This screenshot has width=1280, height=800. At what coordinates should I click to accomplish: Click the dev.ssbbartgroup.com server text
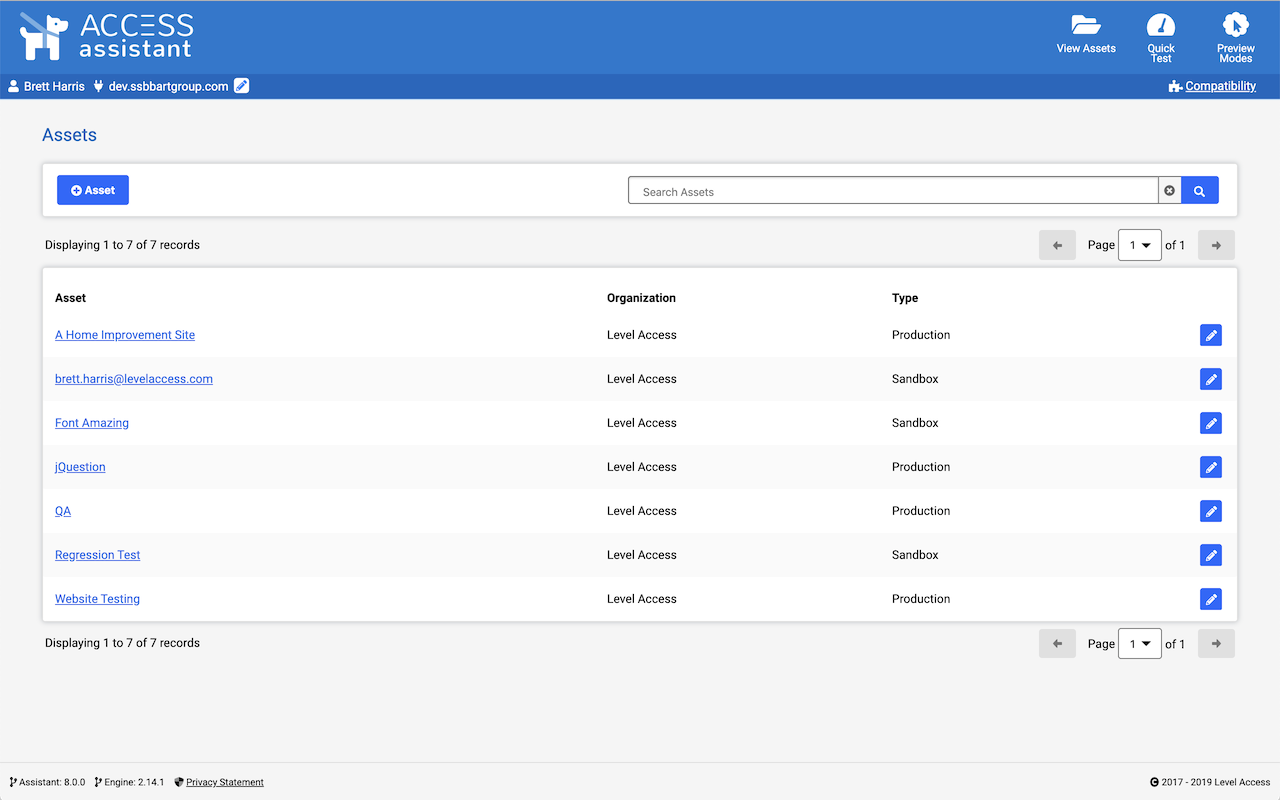tap(168, 86)
